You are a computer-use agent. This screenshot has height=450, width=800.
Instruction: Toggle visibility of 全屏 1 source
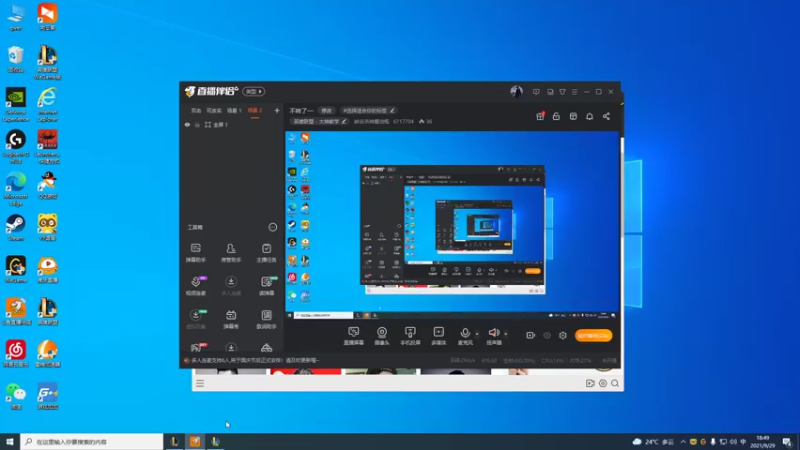187,125
